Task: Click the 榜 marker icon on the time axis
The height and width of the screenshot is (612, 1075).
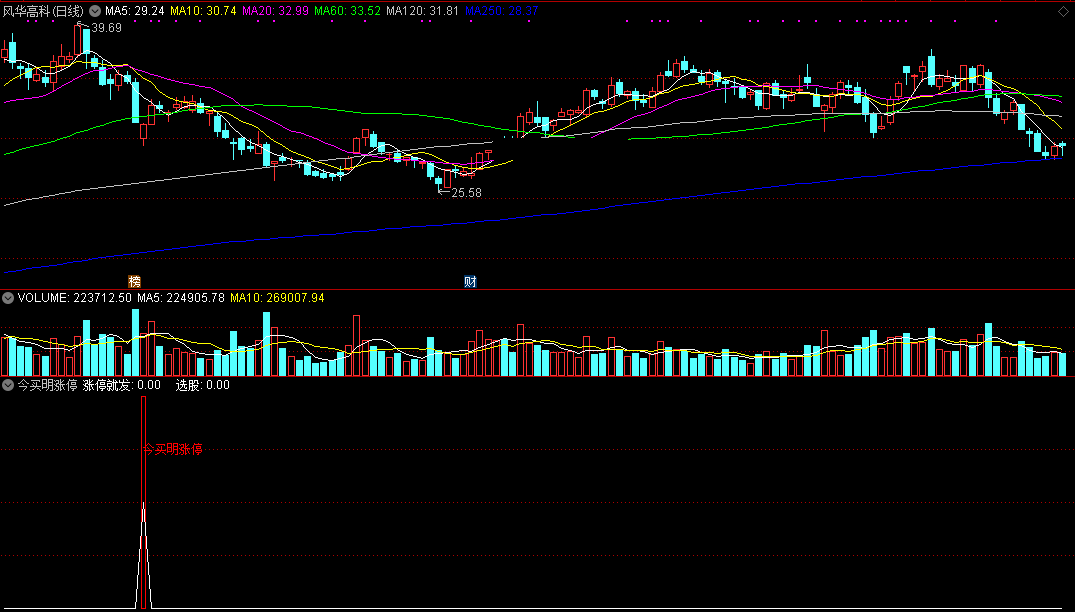Action: pos(134,282)
